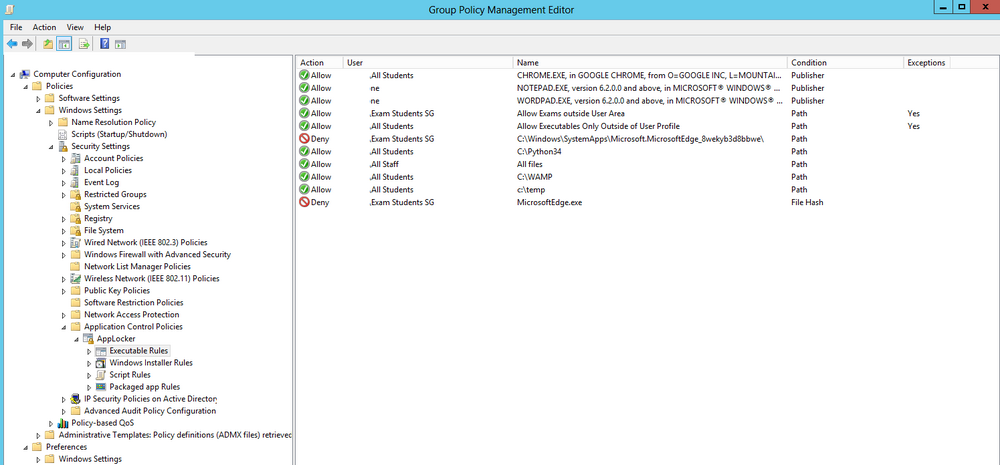
Task: Expand the Script Rules node
Action: [89, 375]
